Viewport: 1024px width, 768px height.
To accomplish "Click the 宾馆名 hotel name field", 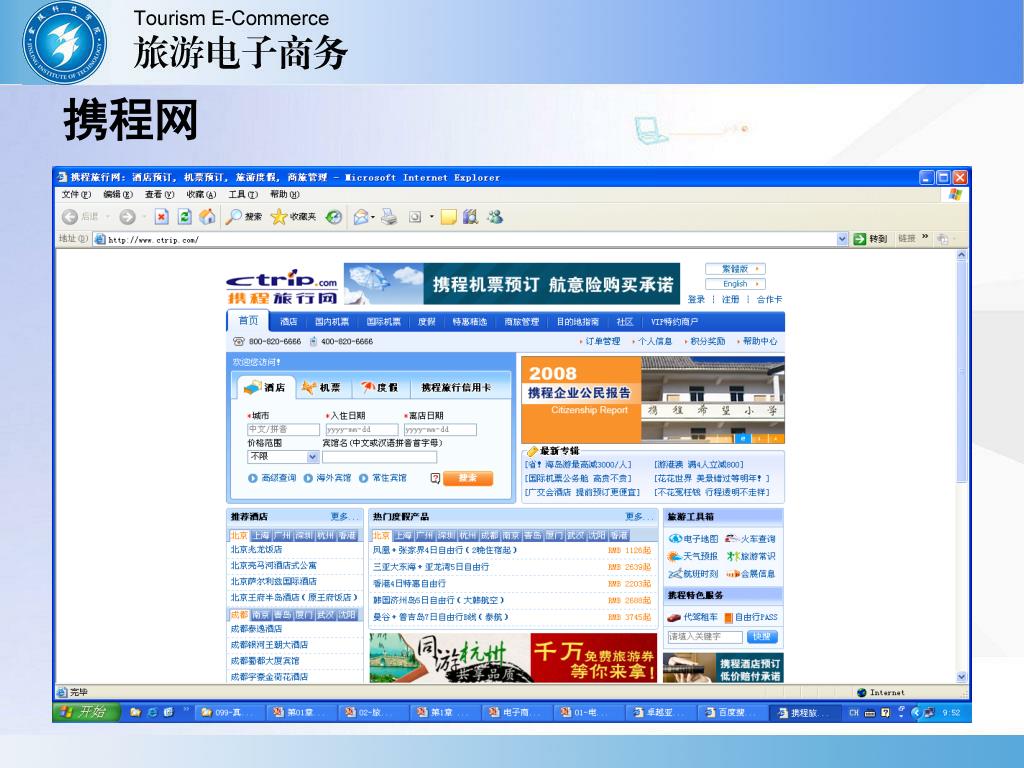I will coord(379,456).
